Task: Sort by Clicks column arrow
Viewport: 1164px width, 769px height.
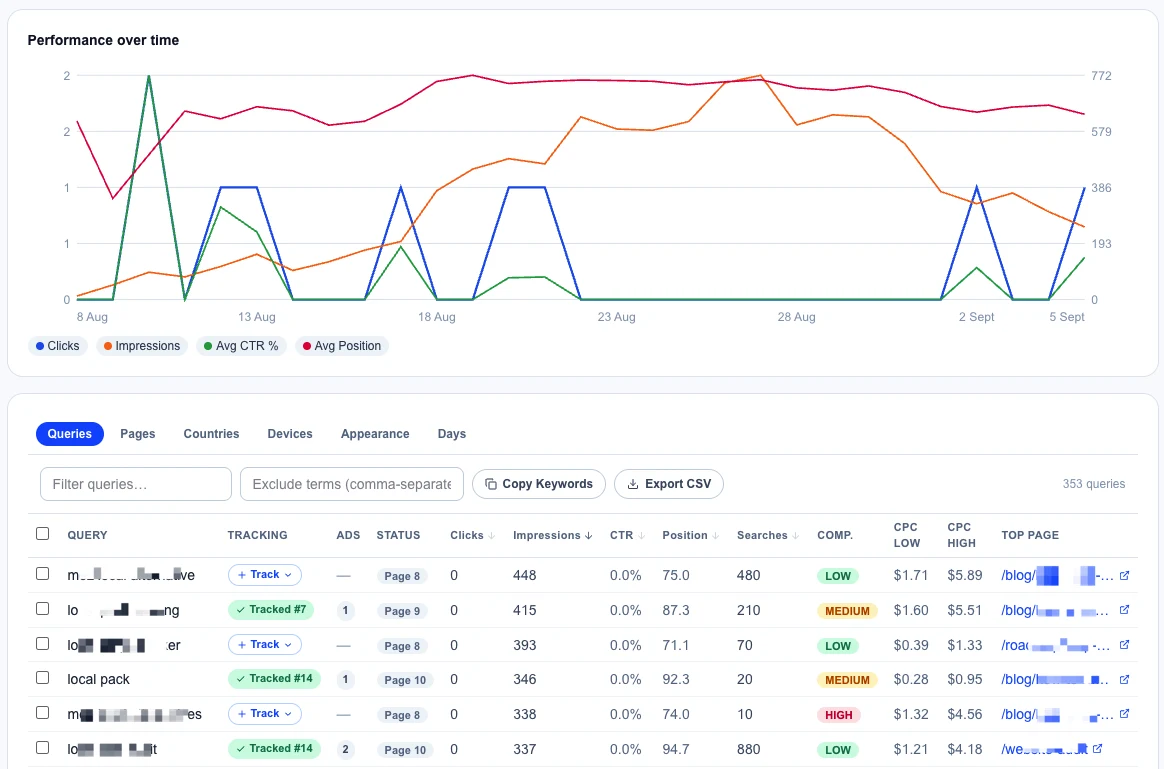Action: [491, 536]
